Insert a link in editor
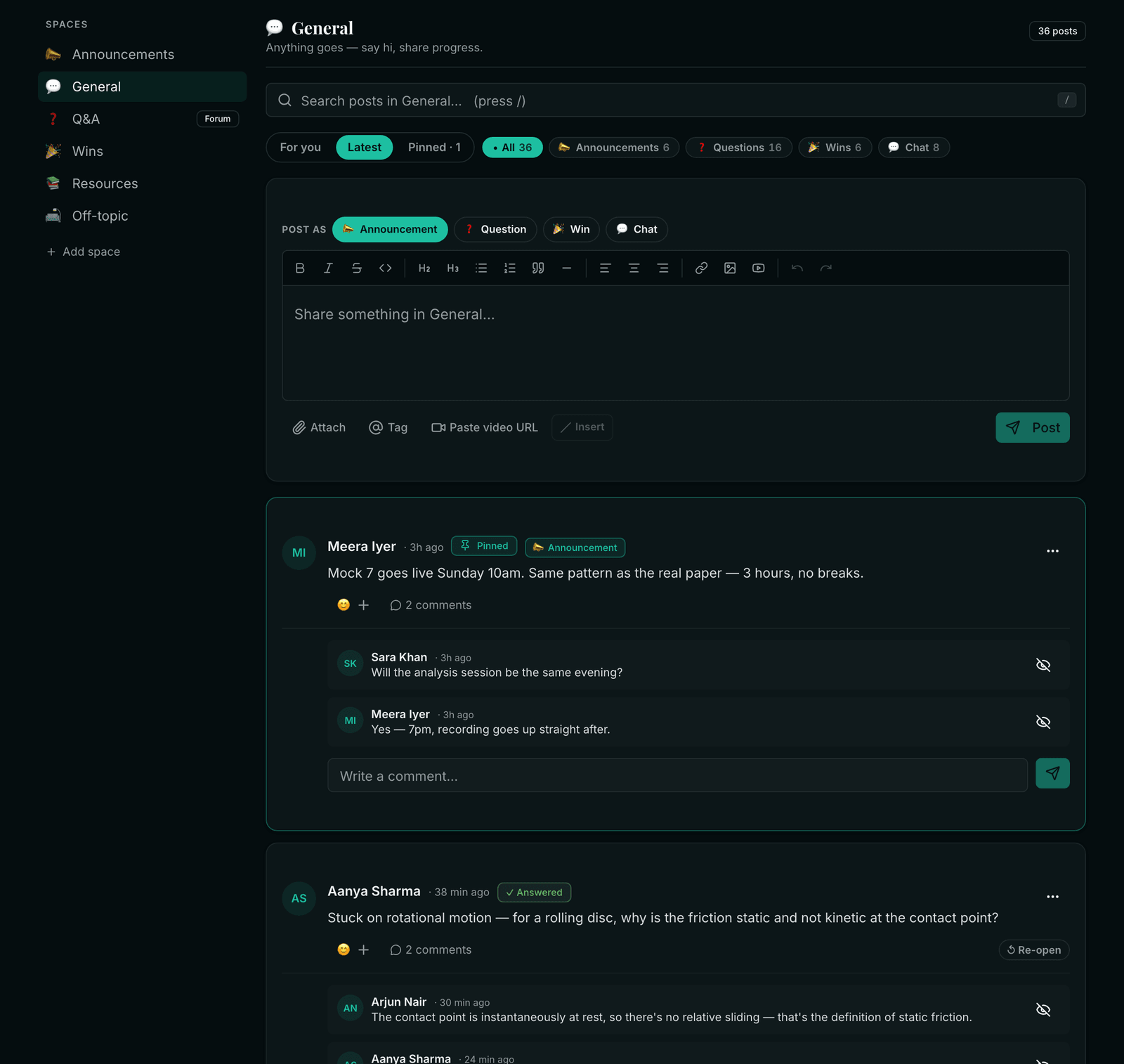Screen dimensions: 1124x1064 coord(701,268)
